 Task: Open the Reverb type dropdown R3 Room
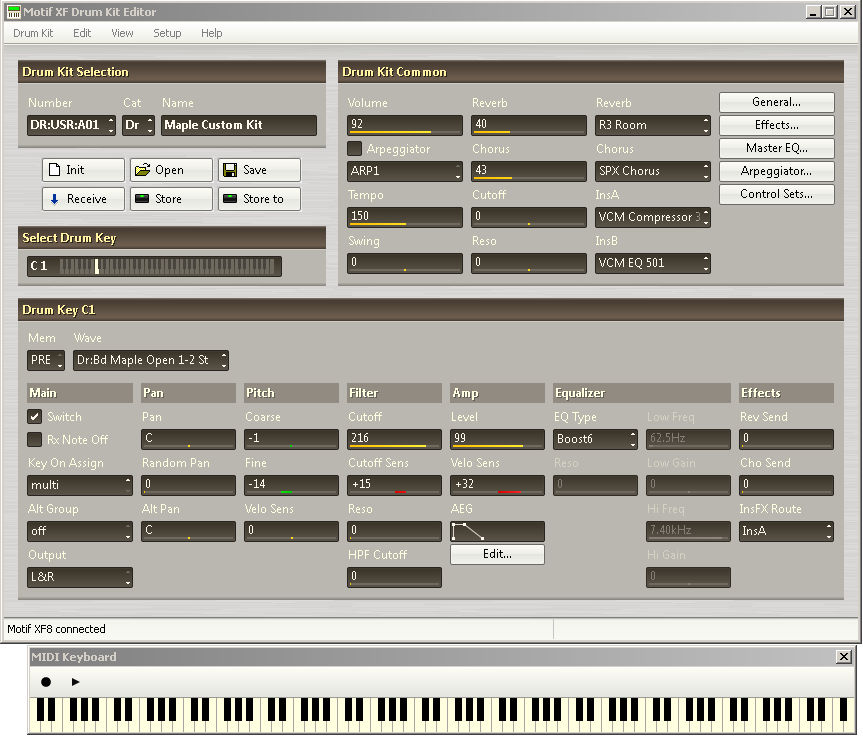point(653,125)
